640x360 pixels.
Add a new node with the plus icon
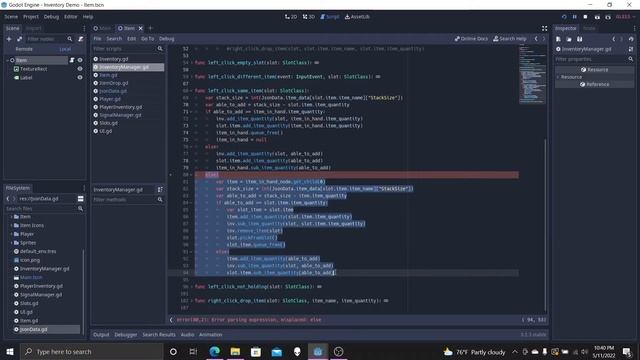(x=9, y=39)
